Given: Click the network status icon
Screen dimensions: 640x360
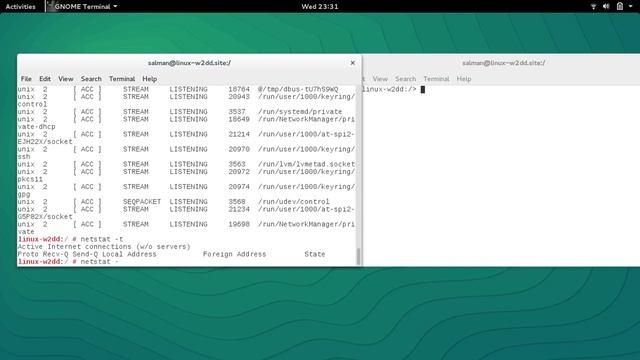Looking at the screenshot, I should pos(593,7).
